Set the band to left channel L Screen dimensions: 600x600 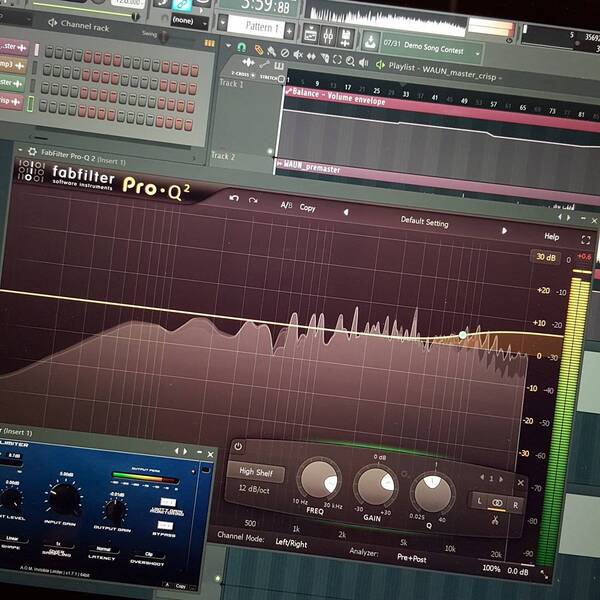479,500
